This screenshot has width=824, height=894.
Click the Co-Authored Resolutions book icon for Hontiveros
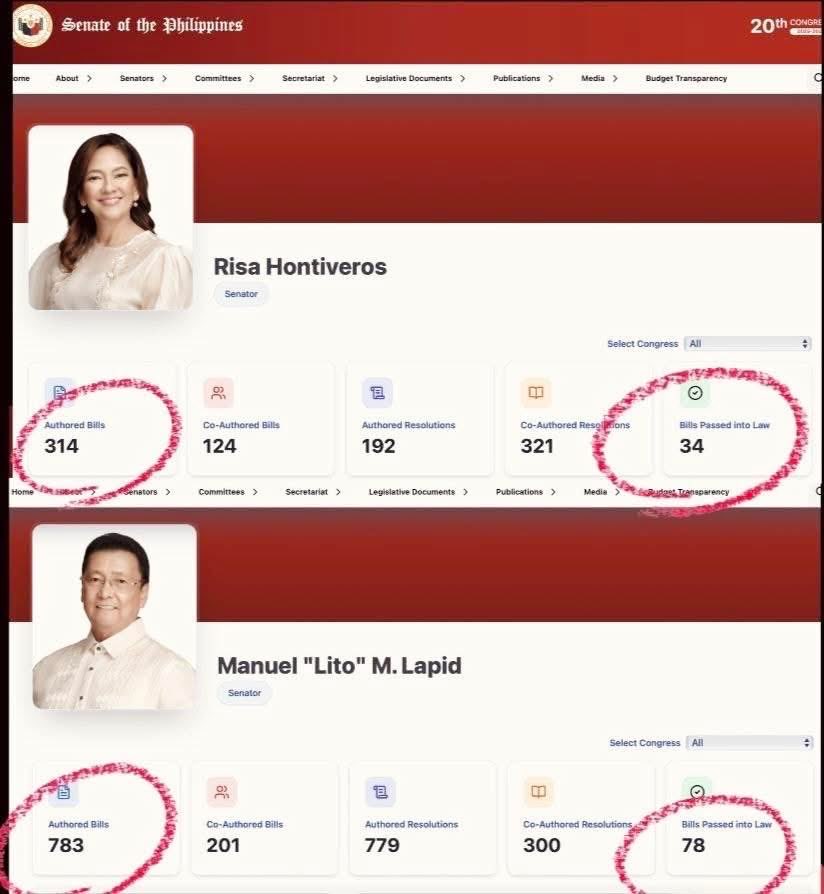(536, 393)
